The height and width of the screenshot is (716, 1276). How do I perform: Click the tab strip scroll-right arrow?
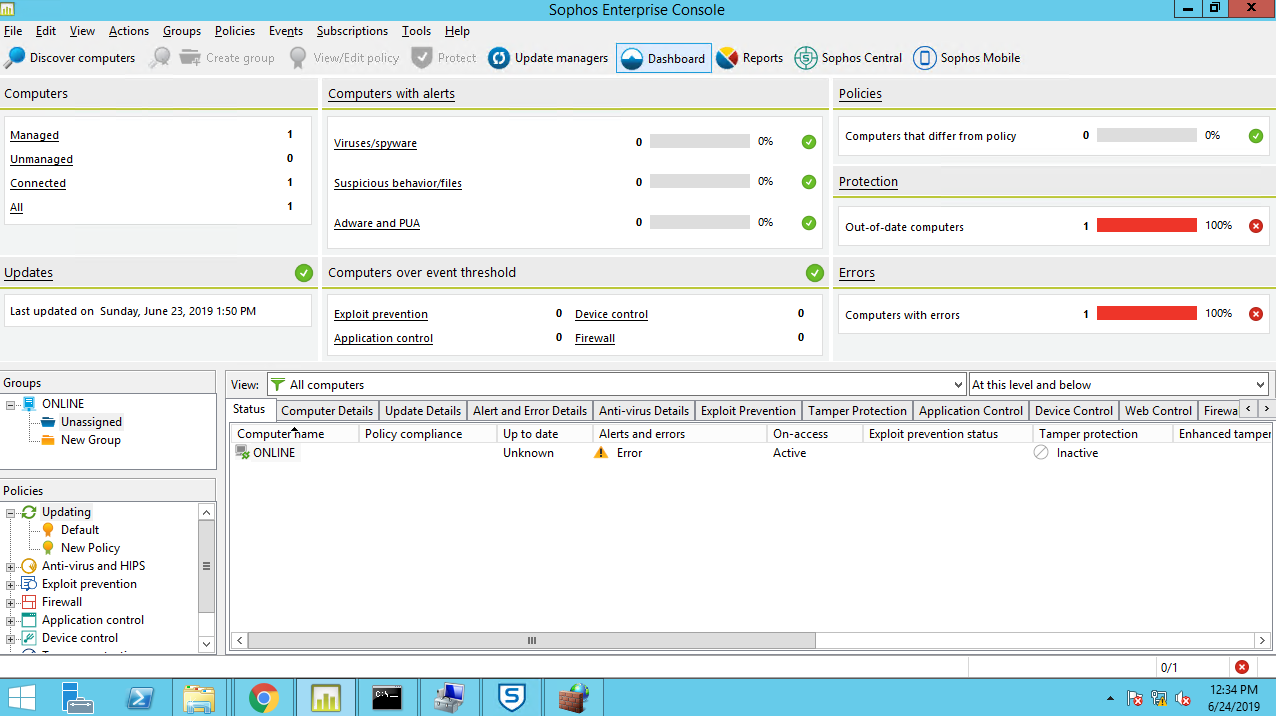[1267, 410]
